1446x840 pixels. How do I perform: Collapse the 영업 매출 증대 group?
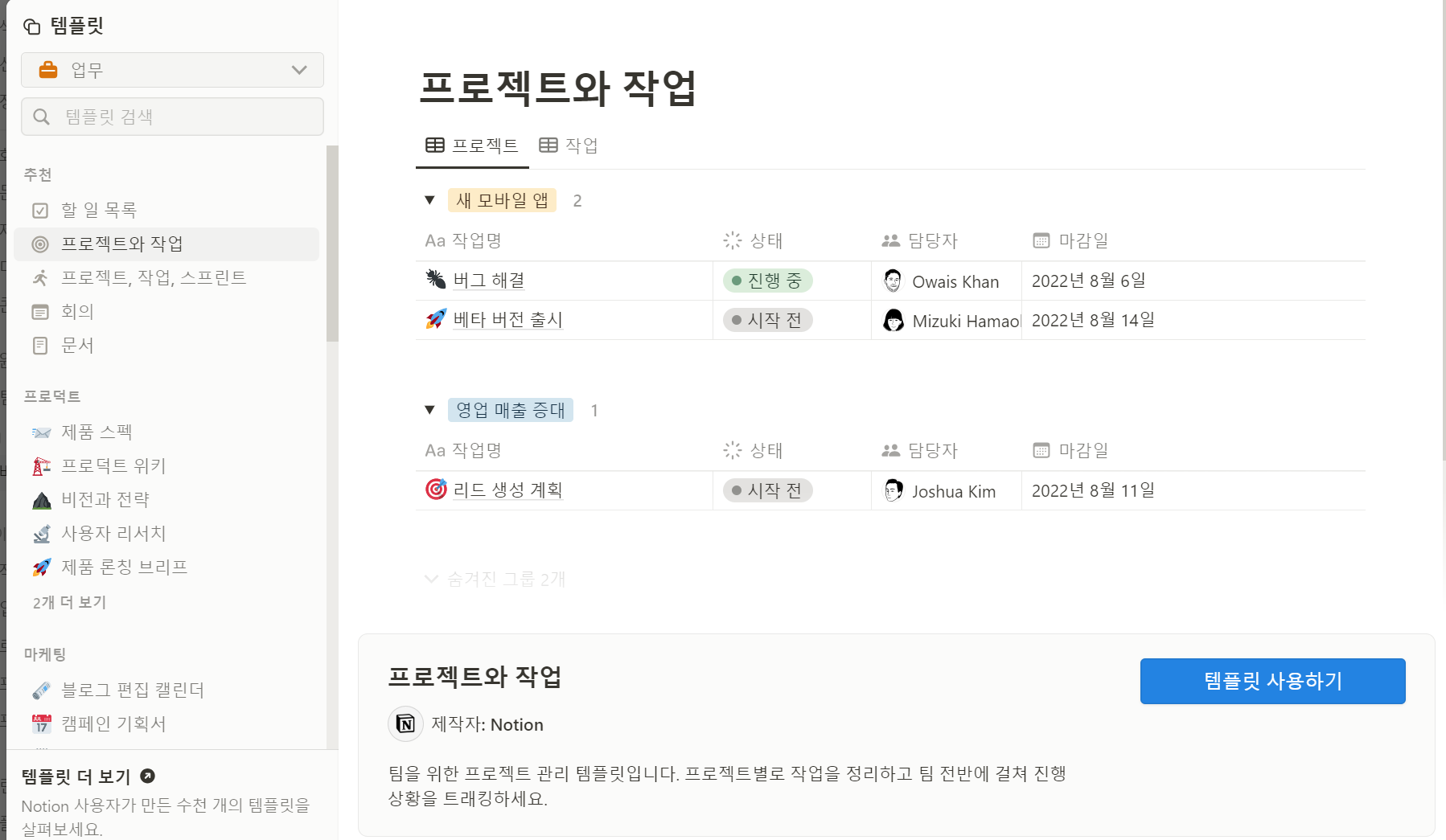coord(430,410)
